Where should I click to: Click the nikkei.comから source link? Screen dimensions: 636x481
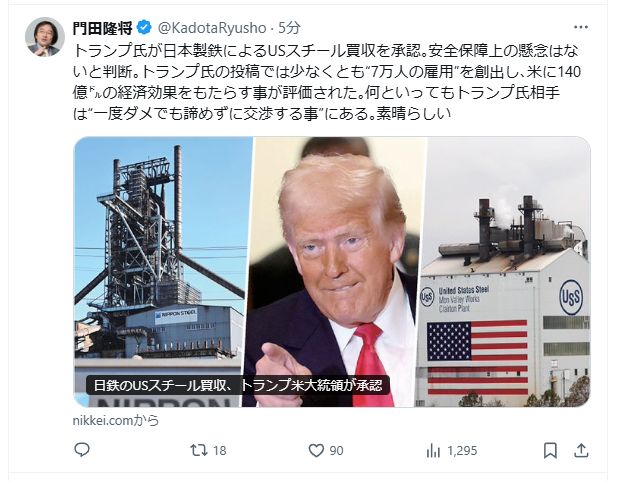[116, 421]
